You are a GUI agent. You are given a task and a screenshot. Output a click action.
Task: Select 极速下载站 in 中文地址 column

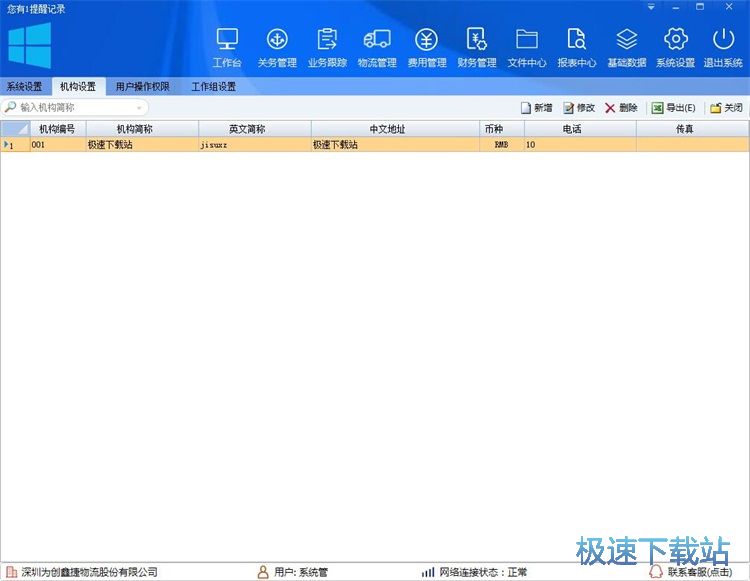395,144
